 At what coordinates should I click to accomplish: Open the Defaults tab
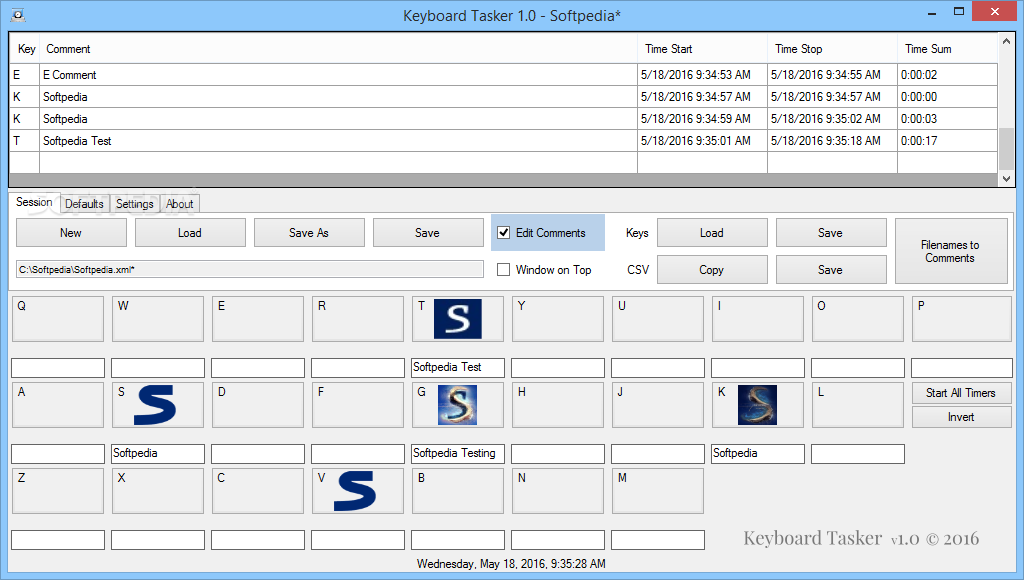[x=84, y=204]
